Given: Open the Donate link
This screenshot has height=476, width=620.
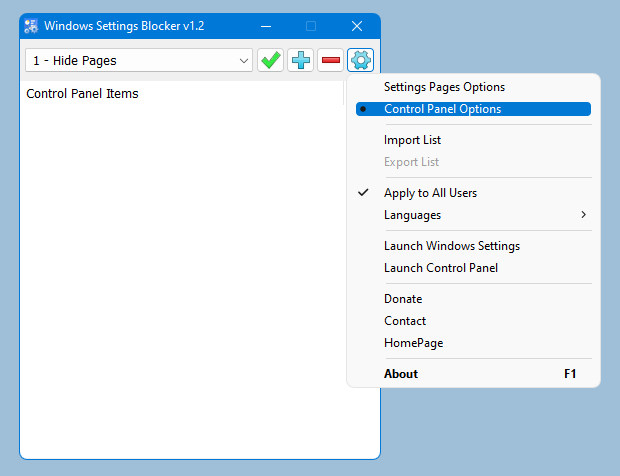Looking at the screenshot, I should (x=403, y=299).
